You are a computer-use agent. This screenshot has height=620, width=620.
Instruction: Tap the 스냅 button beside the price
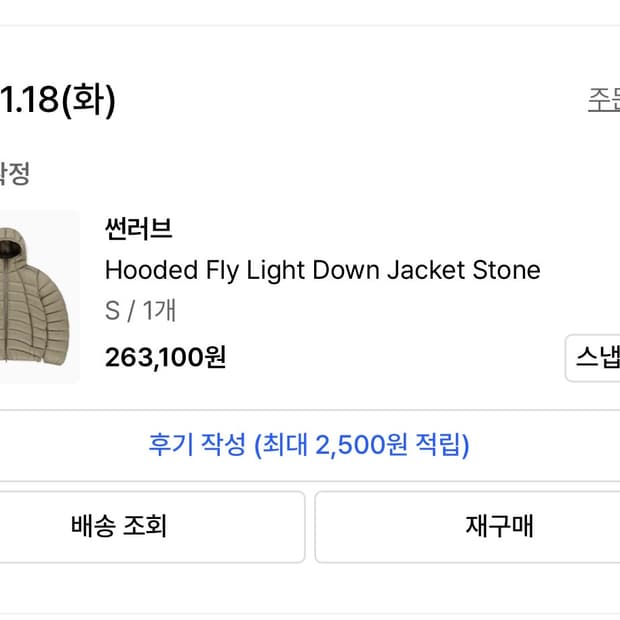[x=593, y=358]
